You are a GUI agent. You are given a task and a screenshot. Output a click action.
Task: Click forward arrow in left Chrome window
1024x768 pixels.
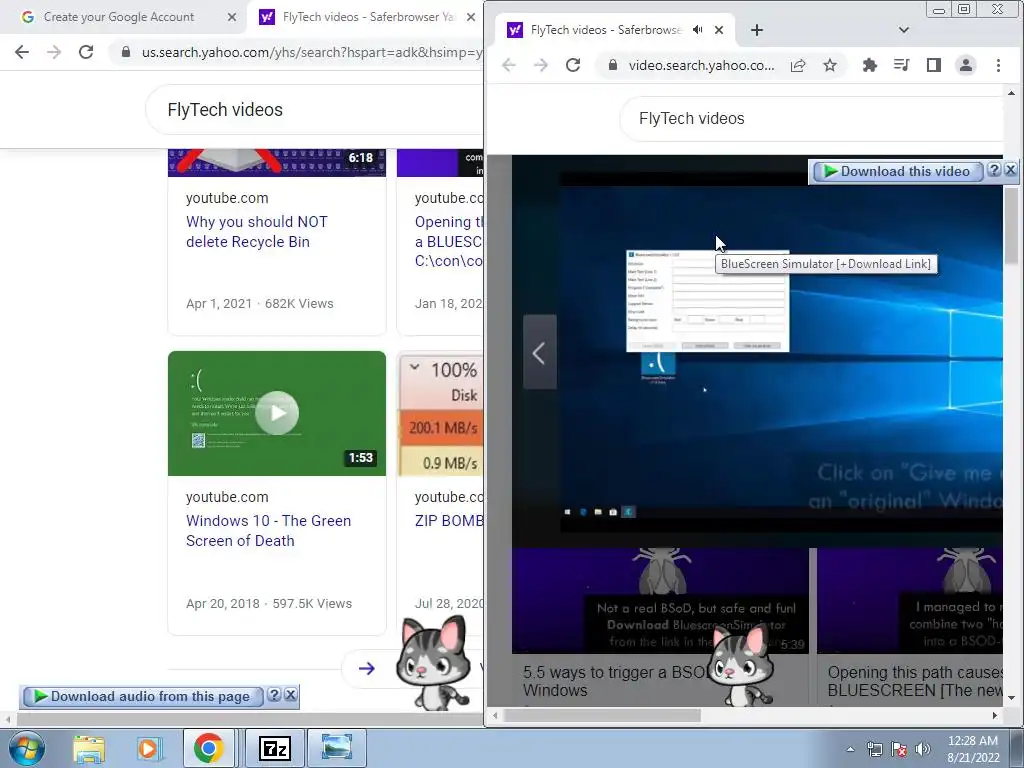54,52
